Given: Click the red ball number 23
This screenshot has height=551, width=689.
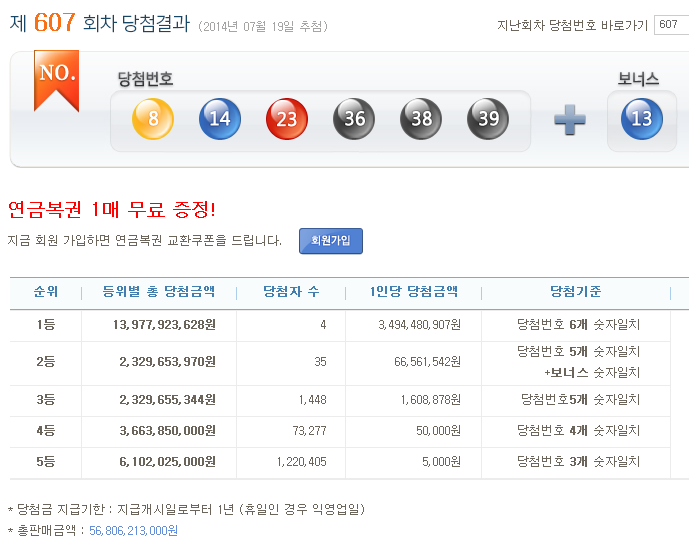Looking at the screenshot, I should pos(287,119).
